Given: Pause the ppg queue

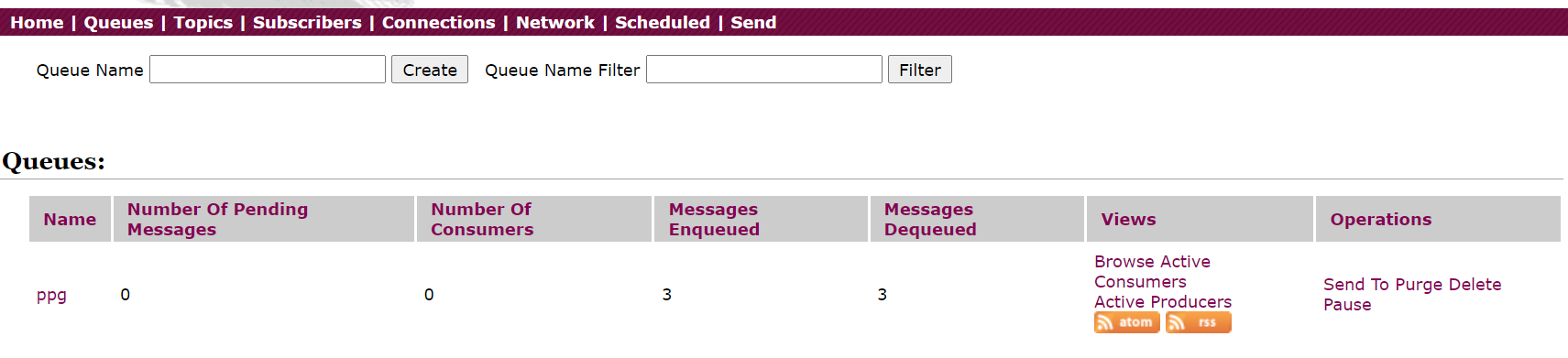Looking at the screenshot, I should click(x=1347, y=305).
